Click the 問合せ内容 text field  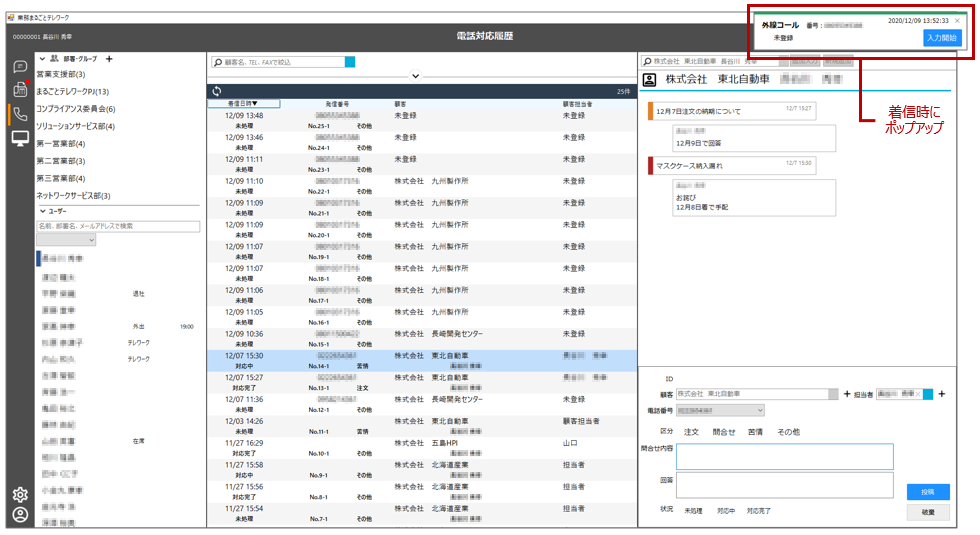784,456
